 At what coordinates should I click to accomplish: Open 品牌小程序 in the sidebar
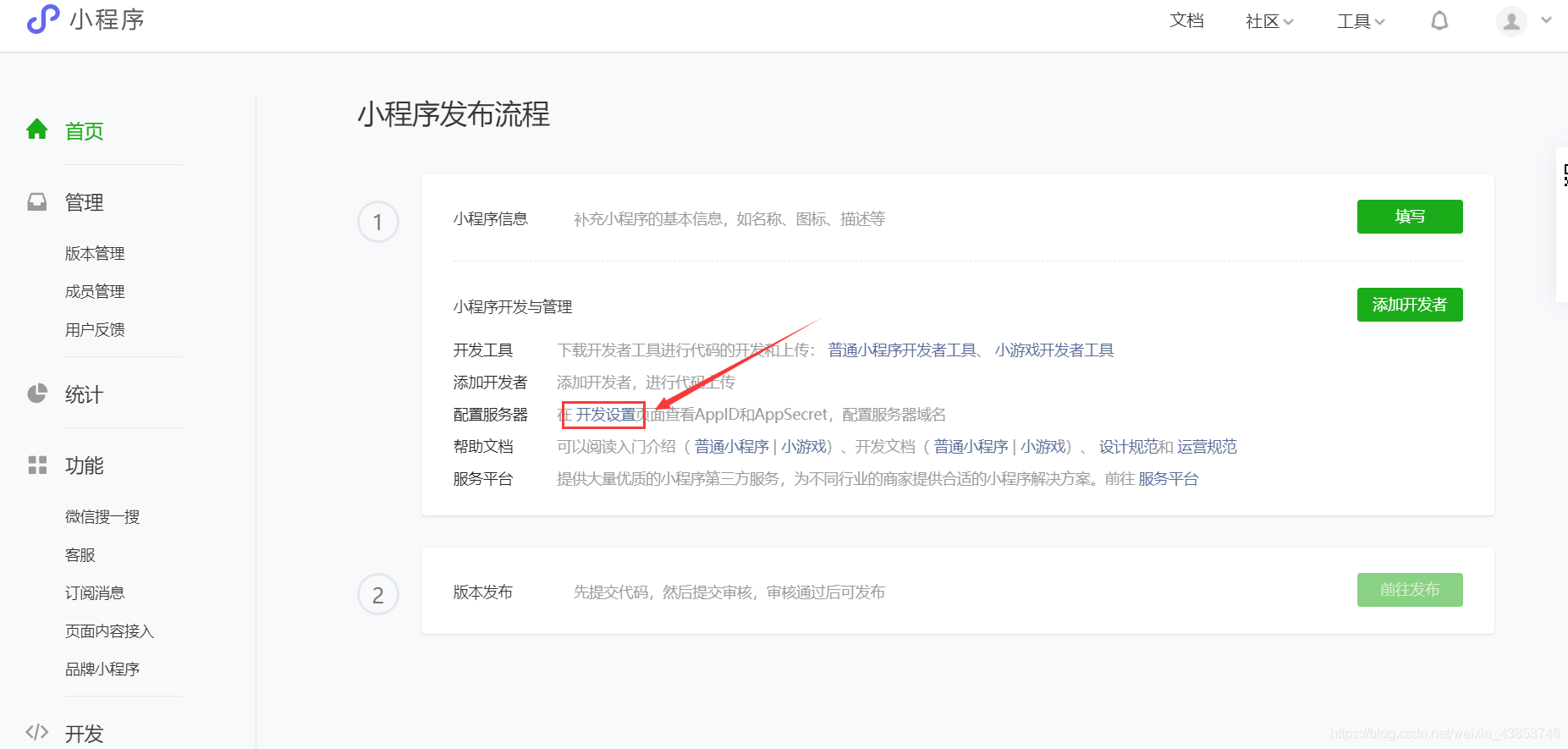click(102, 669)
